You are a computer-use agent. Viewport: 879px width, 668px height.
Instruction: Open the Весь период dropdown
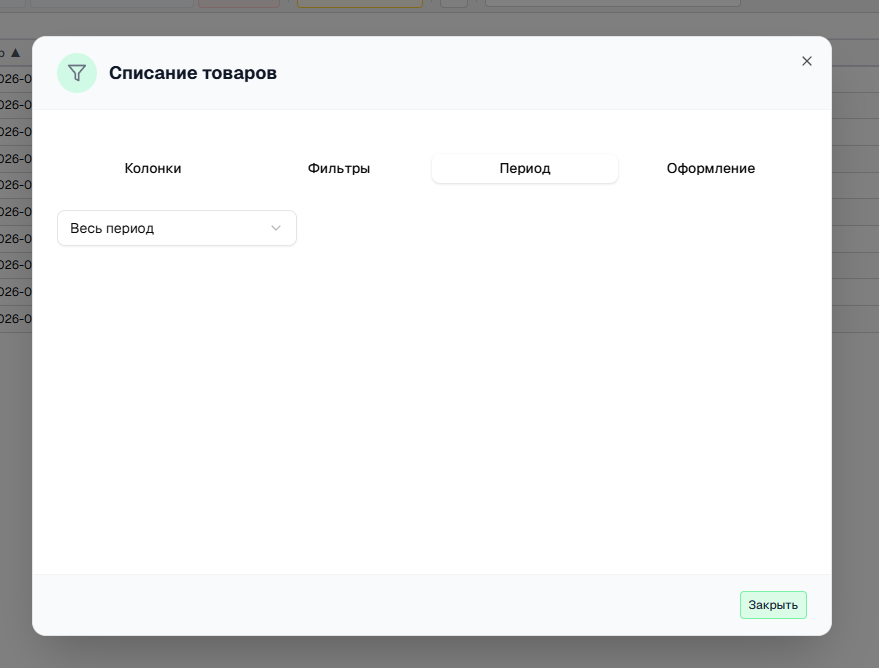(177, 228)
